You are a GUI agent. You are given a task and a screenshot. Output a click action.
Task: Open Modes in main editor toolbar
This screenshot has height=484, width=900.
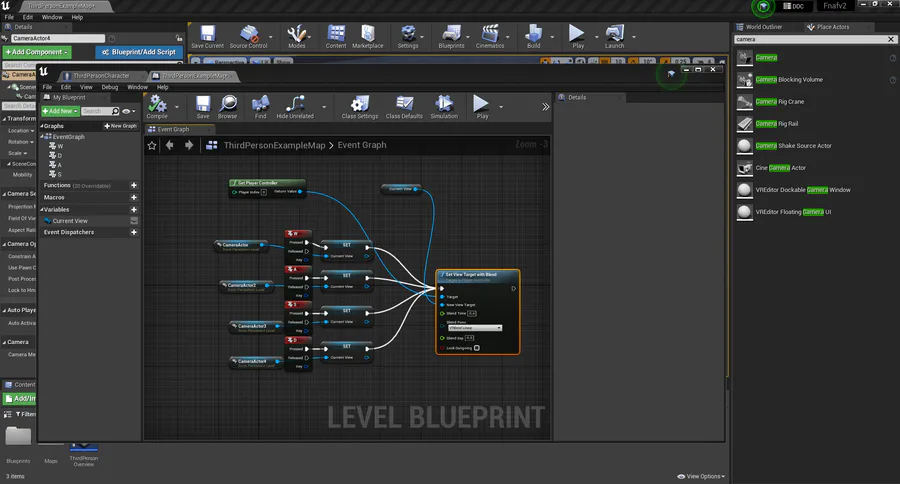click(297, 37)
